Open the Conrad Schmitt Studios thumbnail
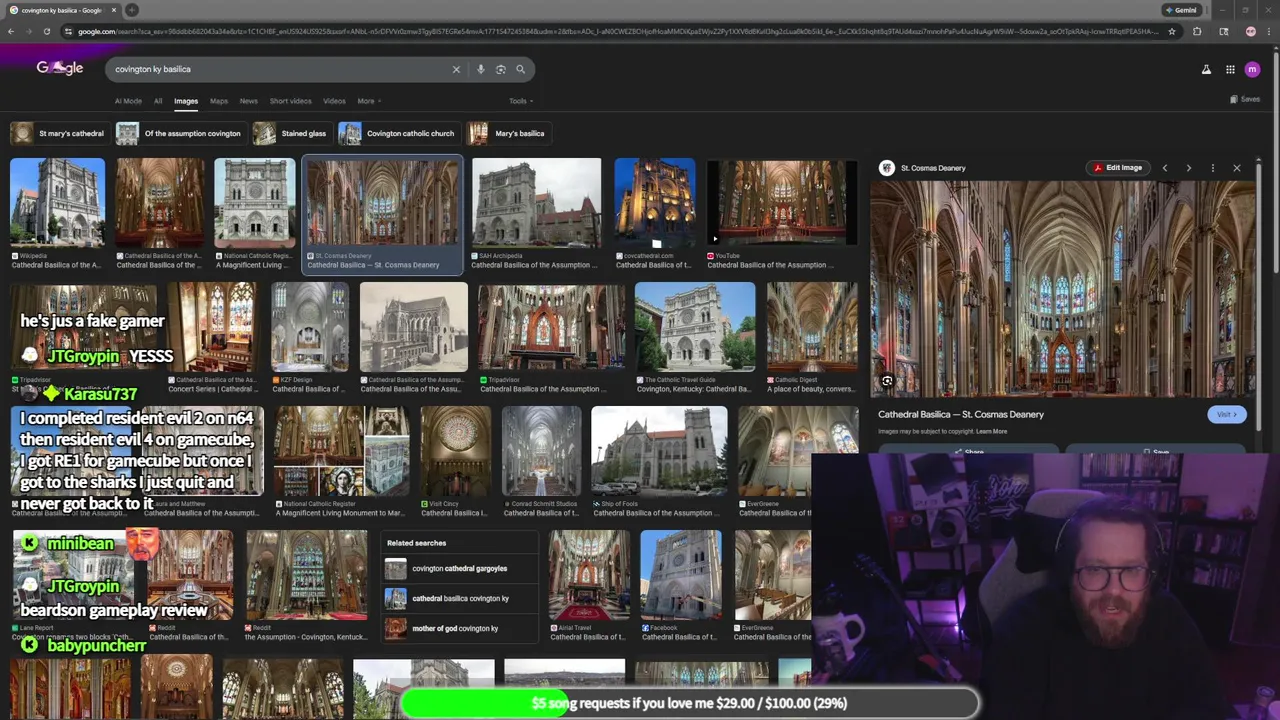The image size is (1280, 720). click(541, 451)
